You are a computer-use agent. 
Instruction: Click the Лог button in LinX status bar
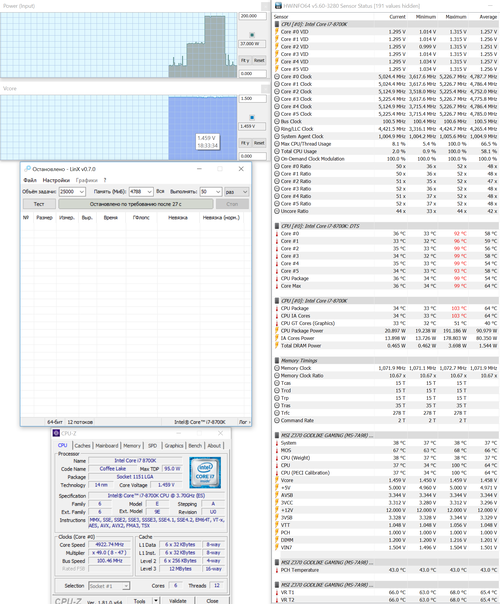(x=244, y=422)
